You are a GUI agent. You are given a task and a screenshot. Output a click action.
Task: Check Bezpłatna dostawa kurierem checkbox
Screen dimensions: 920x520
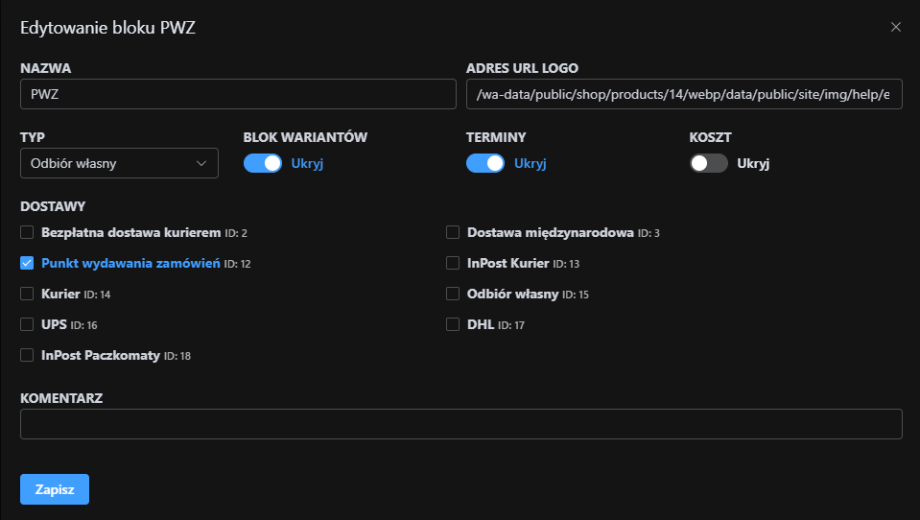tap(27, 233)
